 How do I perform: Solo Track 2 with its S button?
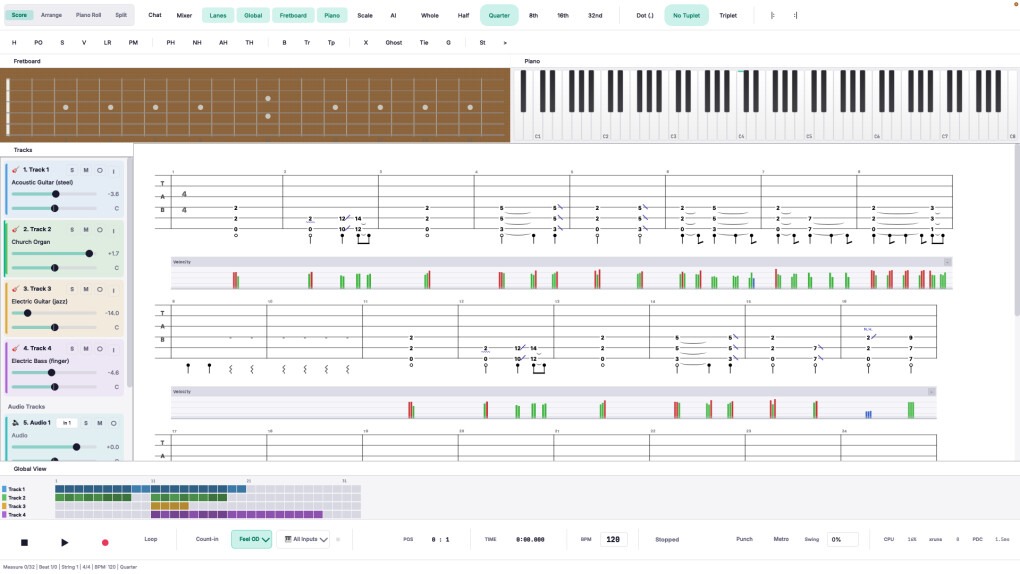pyautogui.click(x=72, y=230)
